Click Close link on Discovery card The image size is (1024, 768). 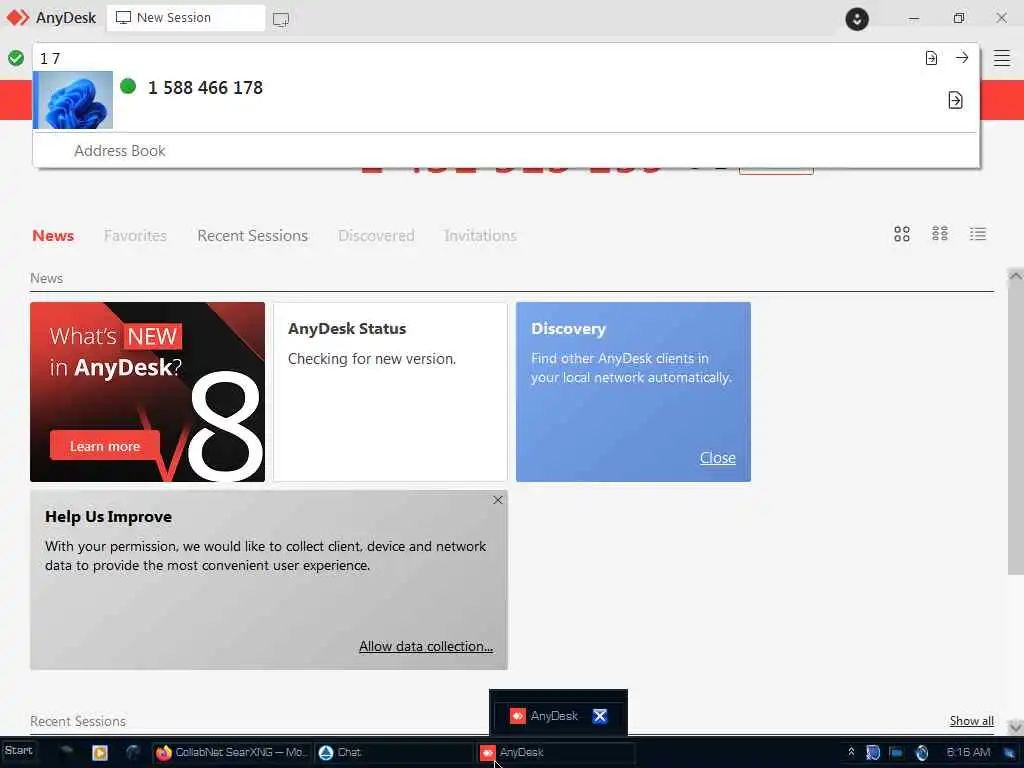(x=718, y=458)
